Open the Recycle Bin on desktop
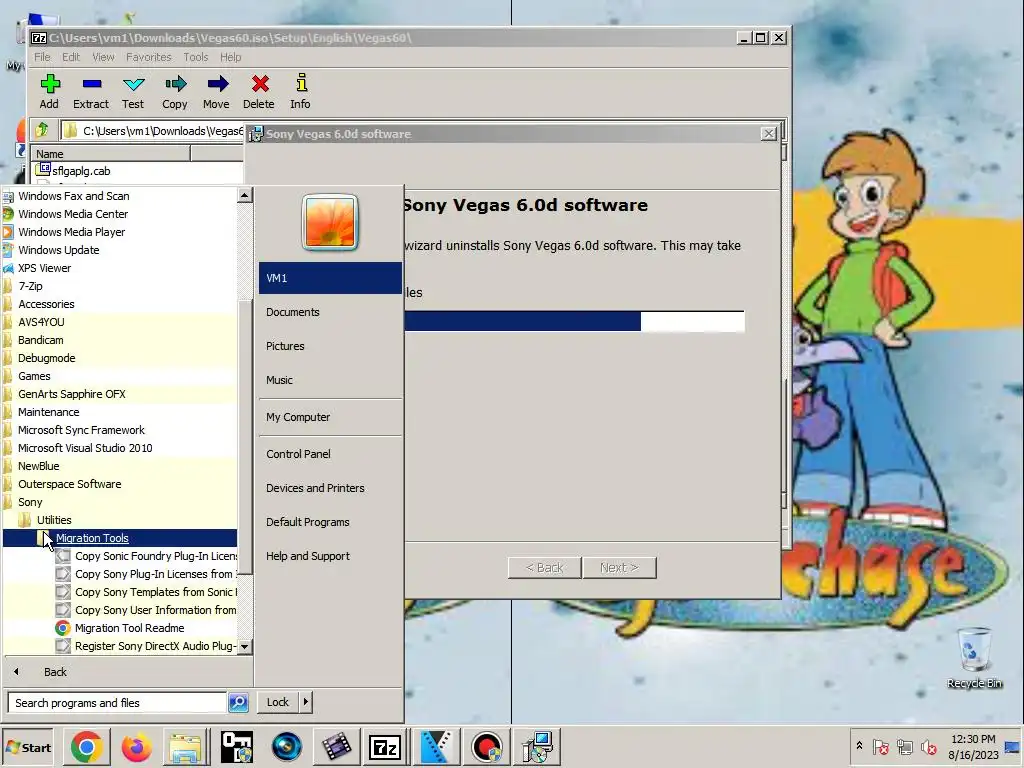Viewport: 1024px width, 768px height. click(x=974, y=658)
